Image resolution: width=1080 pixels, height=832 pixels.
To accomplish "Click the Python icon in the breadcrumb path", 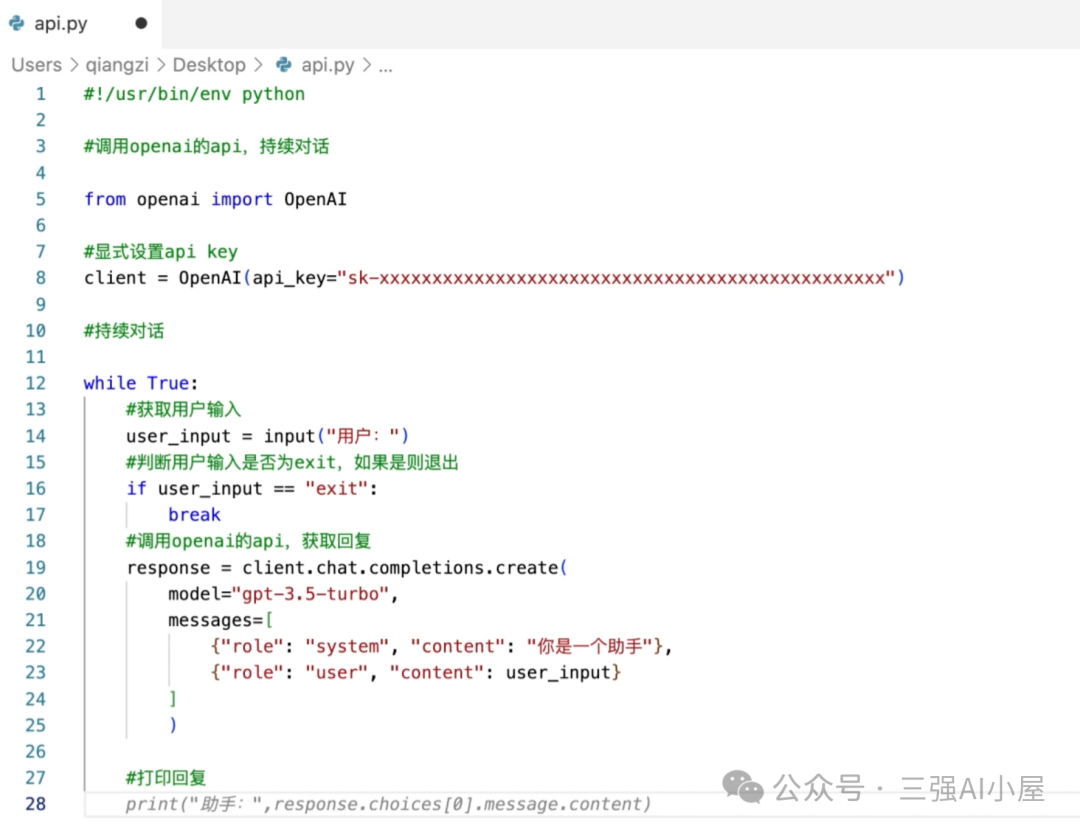I will [284, 65].
